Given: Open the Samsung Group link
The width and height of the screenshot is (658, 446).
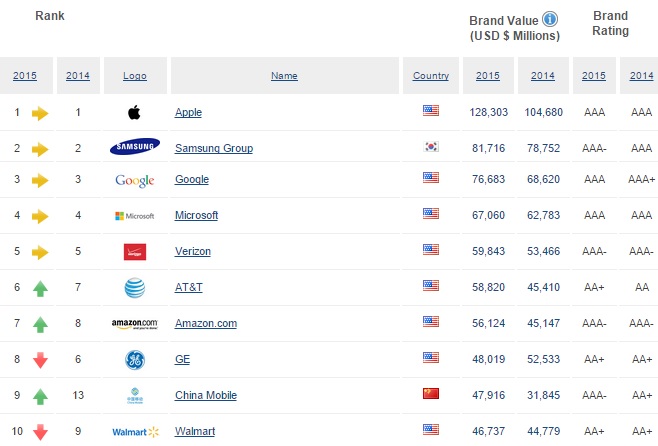Looking at the screenshot, I should tap(213, 149).
